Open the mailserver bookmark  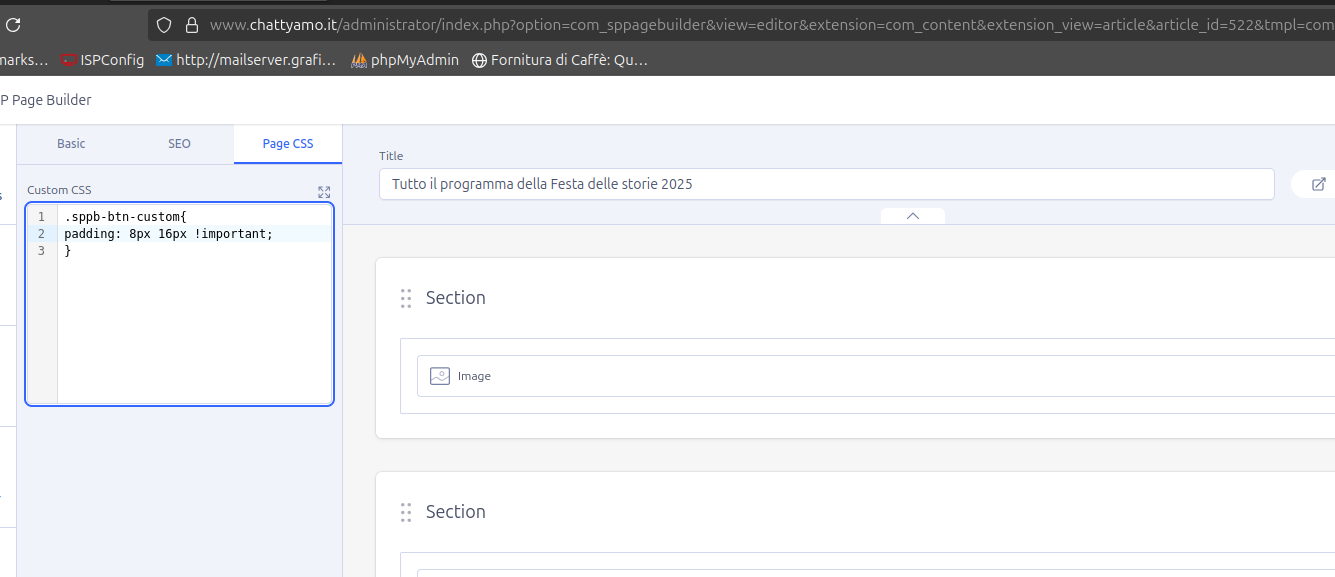pos(246,60)
